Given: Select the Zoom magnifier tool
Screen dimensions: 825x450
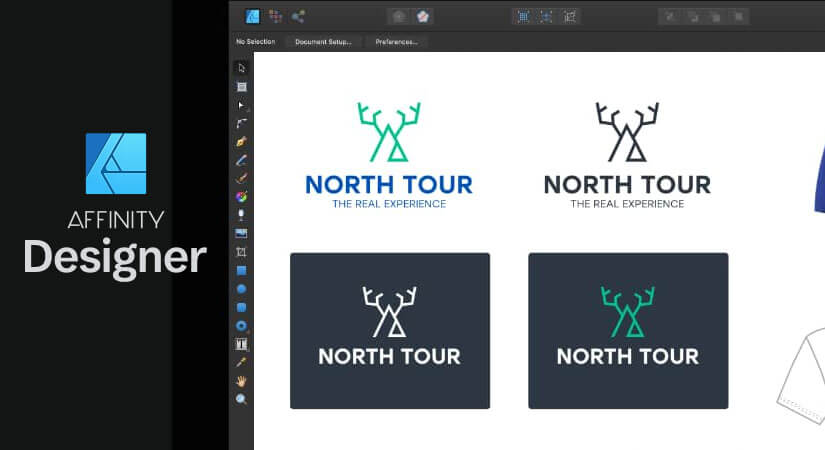Looking at the screenshot, I should pos(242,399).
